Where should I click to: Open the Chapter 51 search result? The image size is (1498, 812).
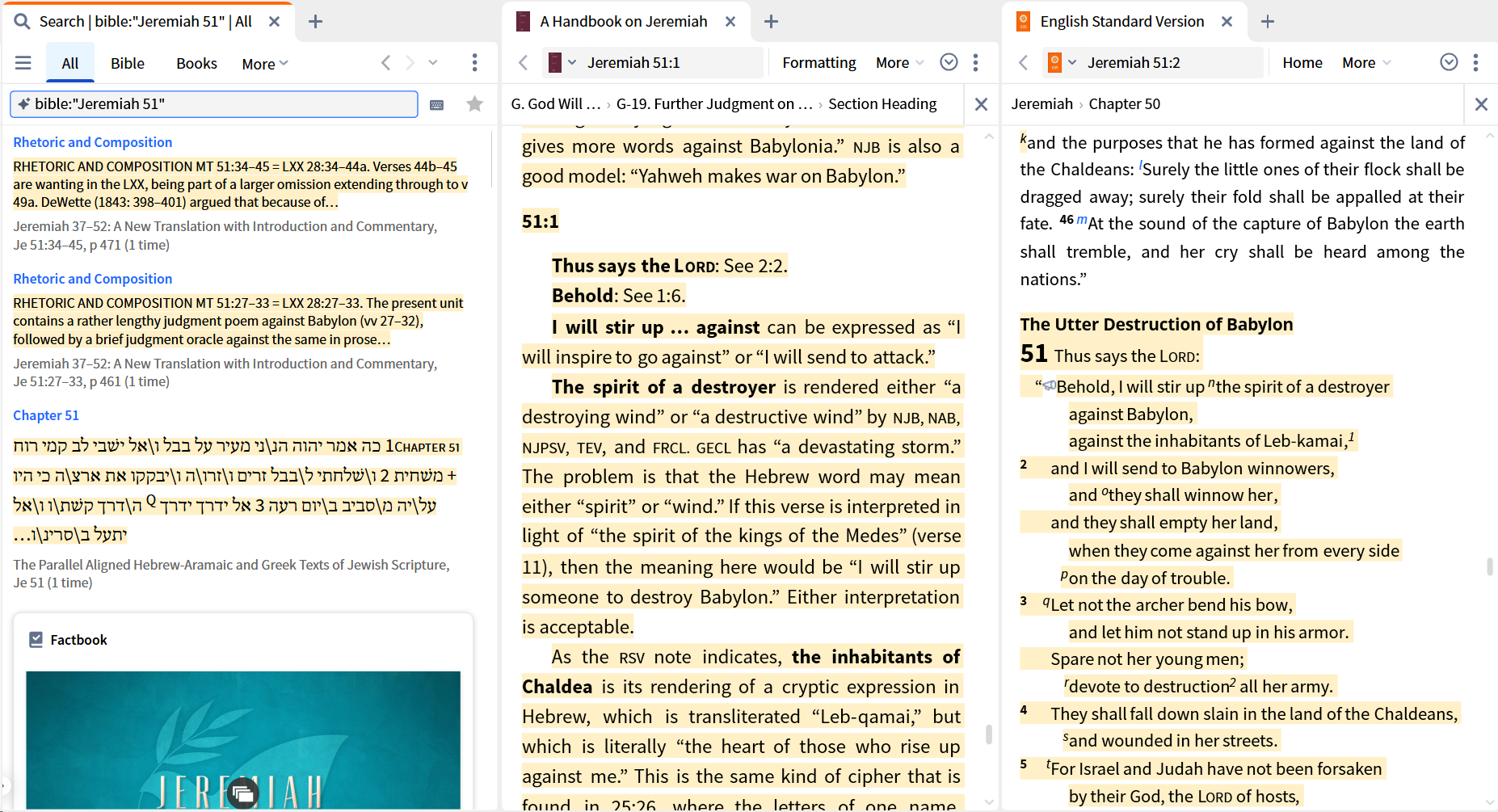point(46,415)
